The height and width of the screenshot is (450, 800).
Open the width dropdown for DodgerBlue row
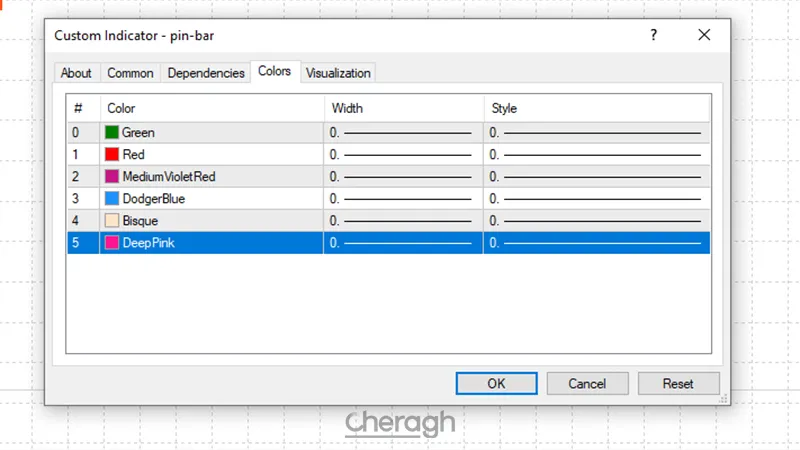[402, 198]
